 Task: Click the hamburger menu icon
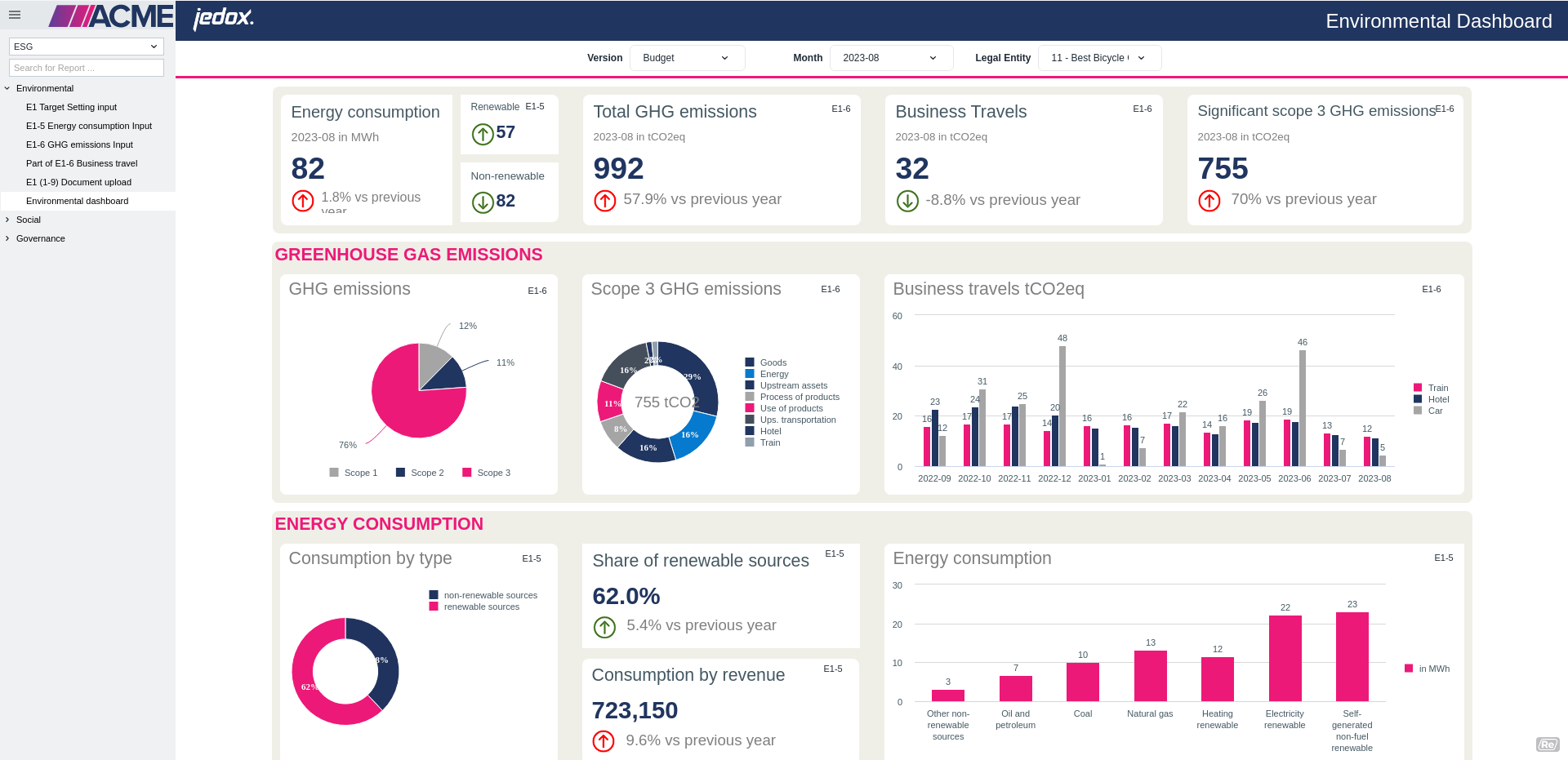point(15,15)
